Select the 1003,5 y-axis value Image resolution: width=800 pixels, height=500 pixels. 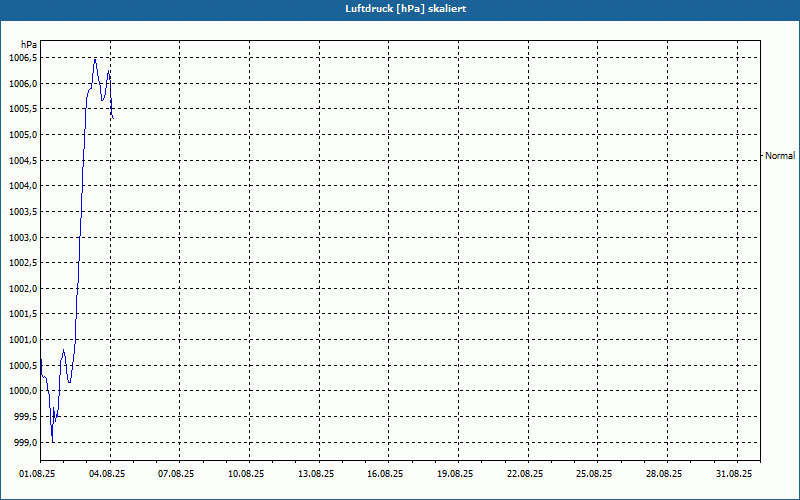[23, 211]
